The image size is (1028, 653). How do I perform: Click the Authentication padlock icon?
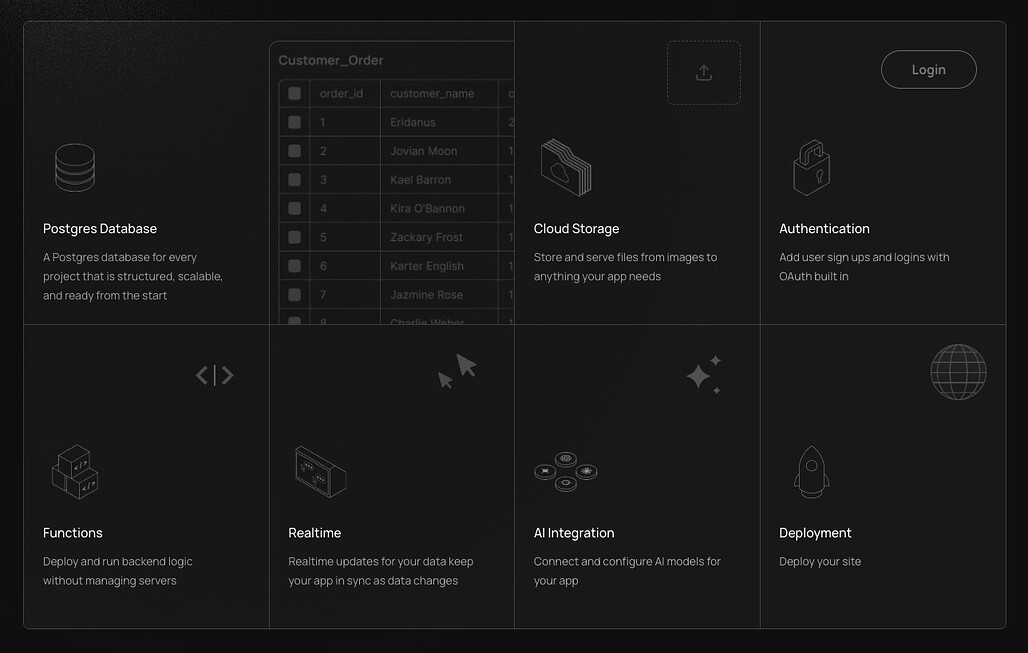[x=812, y=168]
